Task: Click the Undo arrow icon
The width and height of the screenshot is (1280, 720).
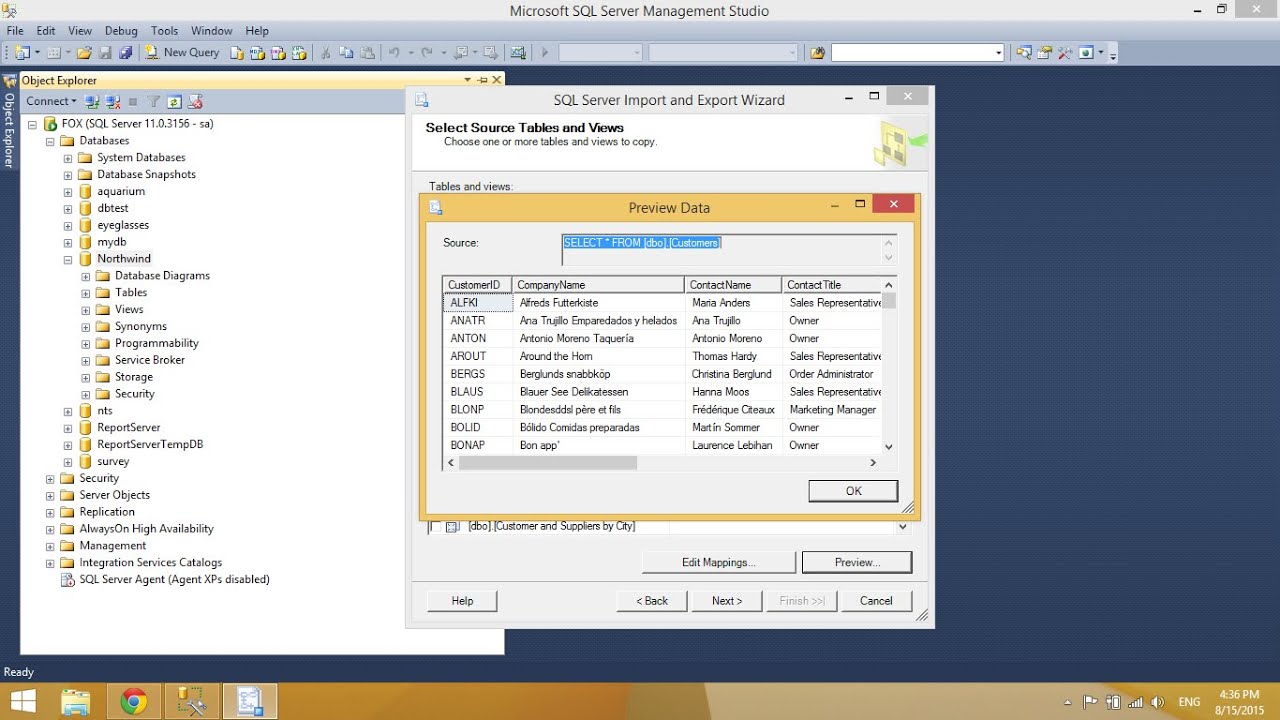Action: click(x=394, y=52)
